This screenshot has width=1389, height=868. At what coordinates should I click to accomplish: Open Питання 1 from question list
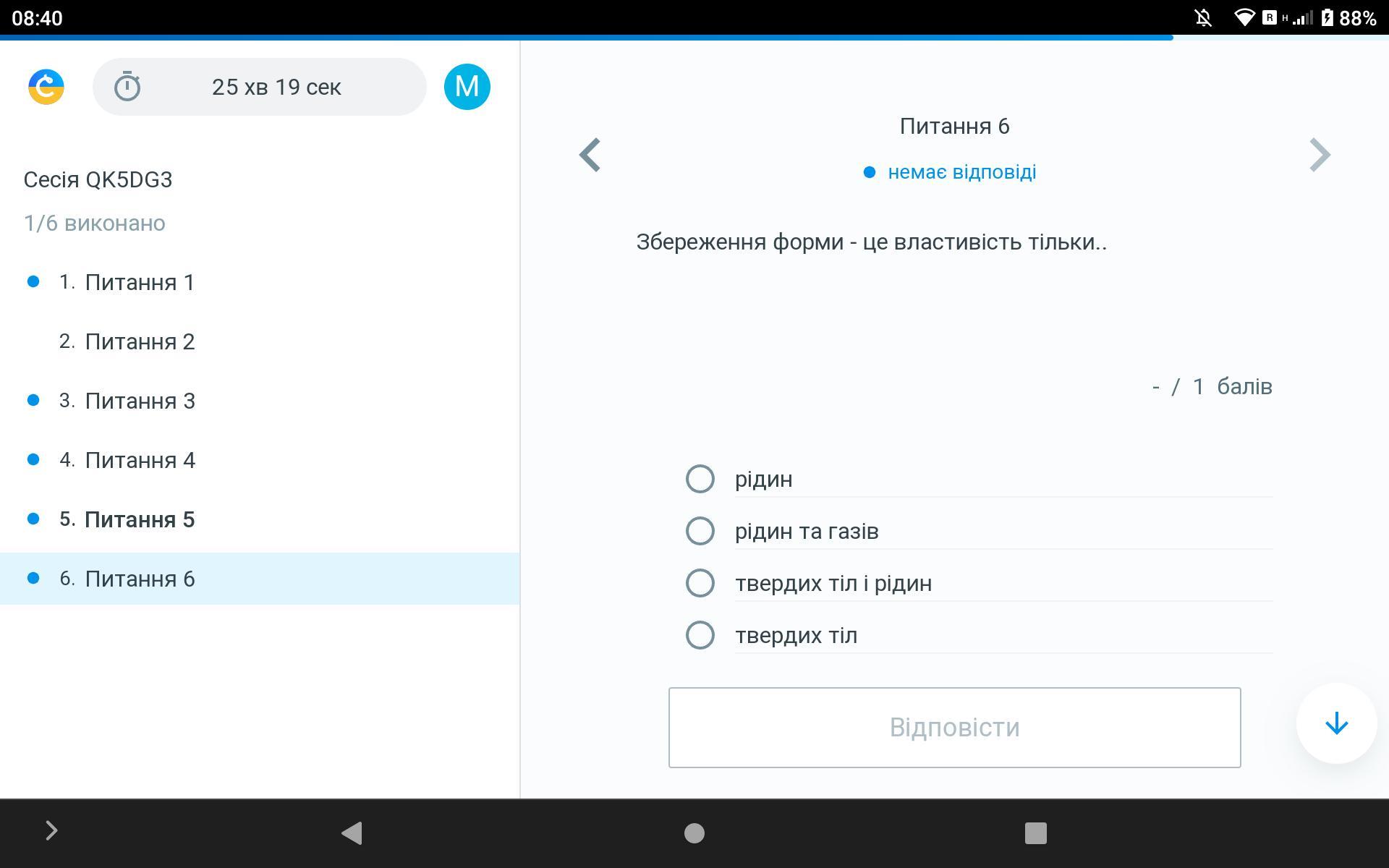pyautogui.click(x=140, y=282)
